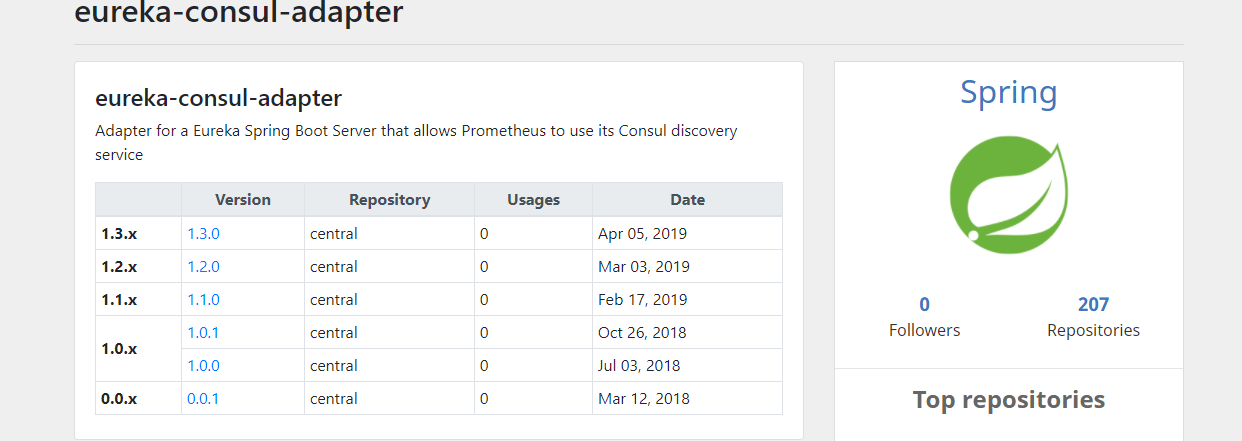
Task: Click the 207 Repositories count
Action: pos(1093,305)
